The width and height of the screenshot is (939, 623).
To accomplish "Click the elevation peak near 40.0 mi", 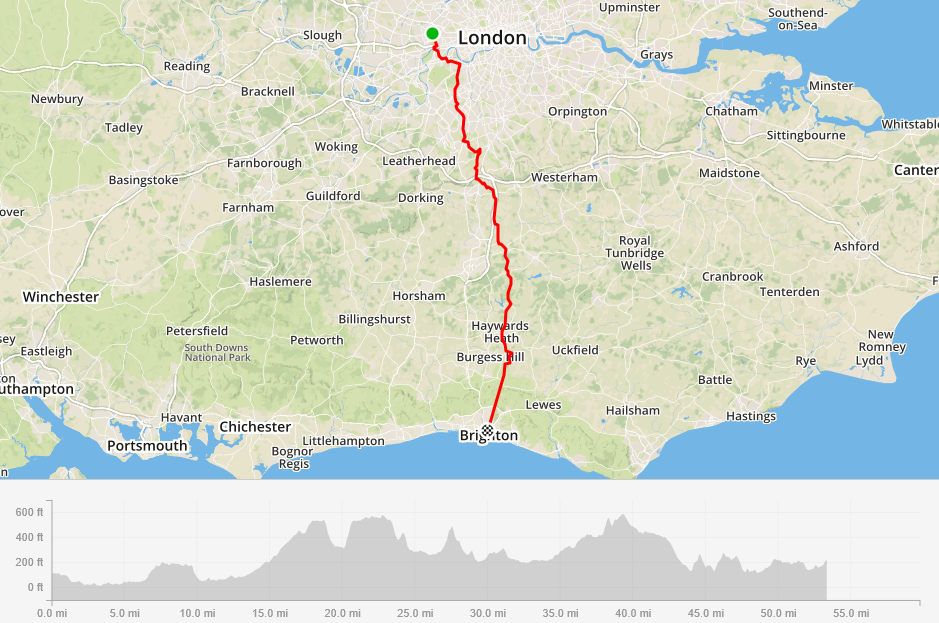I will tap(623, 515).
